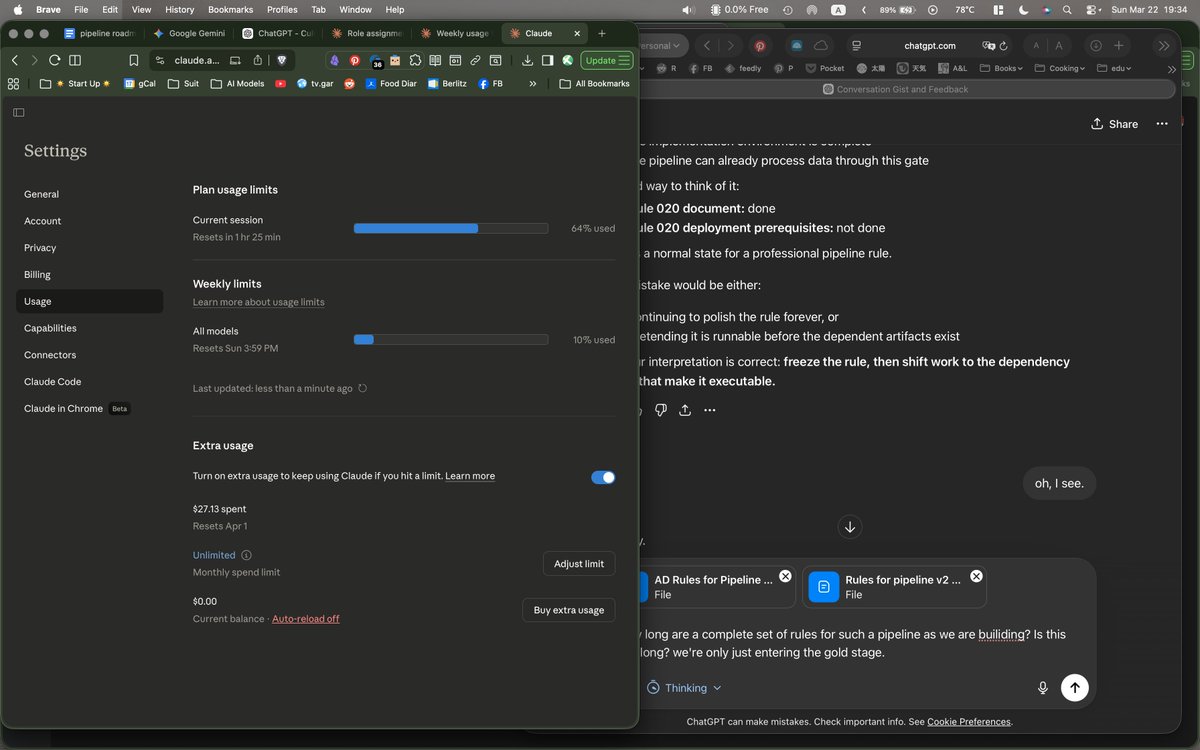
Task: Open the Brave apps grid icon
Action: pos(14,84)
